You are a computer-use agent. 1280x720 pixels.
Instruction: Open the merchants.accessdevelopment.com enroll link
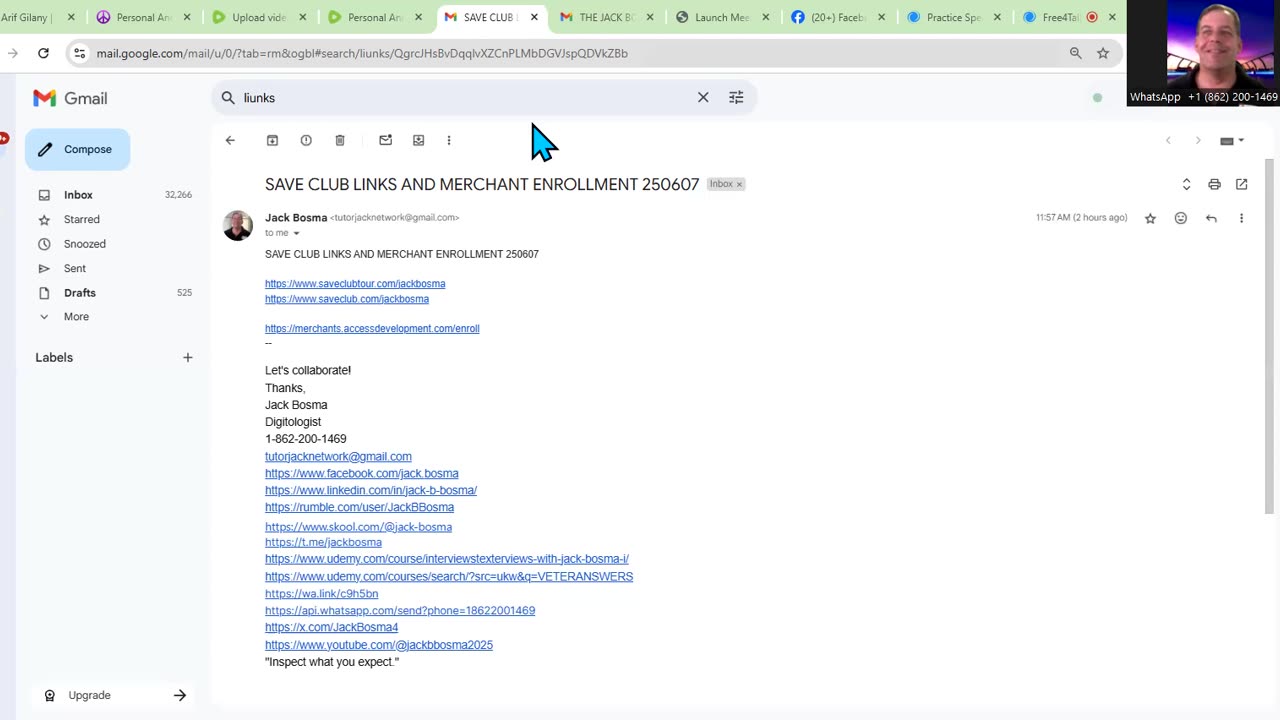tap(372, 329)
